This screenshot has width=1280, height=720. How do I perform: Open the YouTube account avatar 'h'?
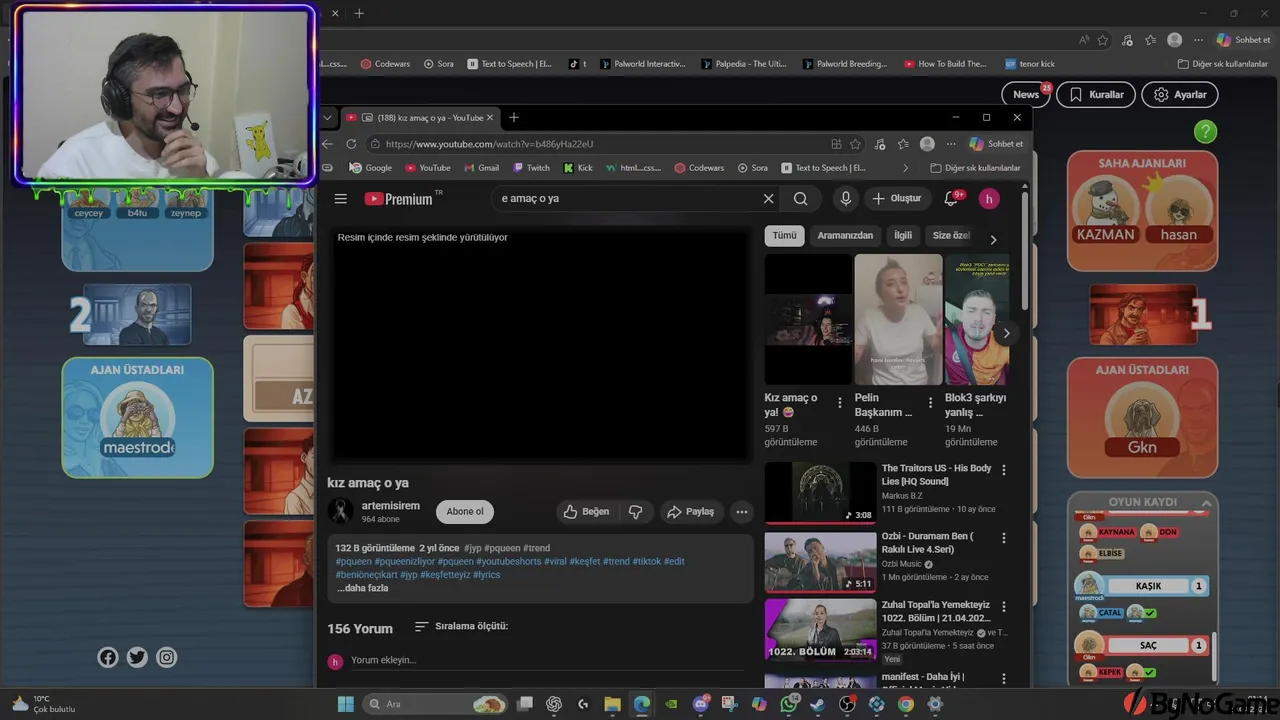[x=989, y=199]
